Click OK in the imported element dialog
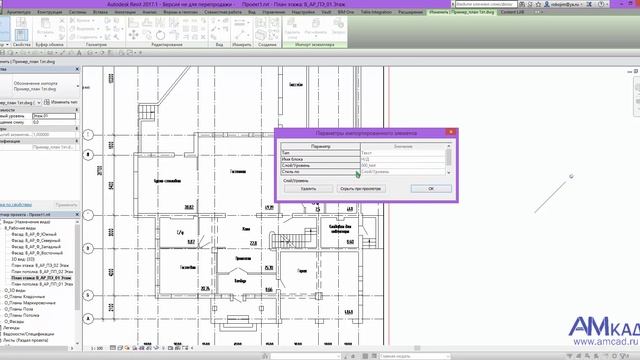Screen dimensions: 640x360 (431, 189)
